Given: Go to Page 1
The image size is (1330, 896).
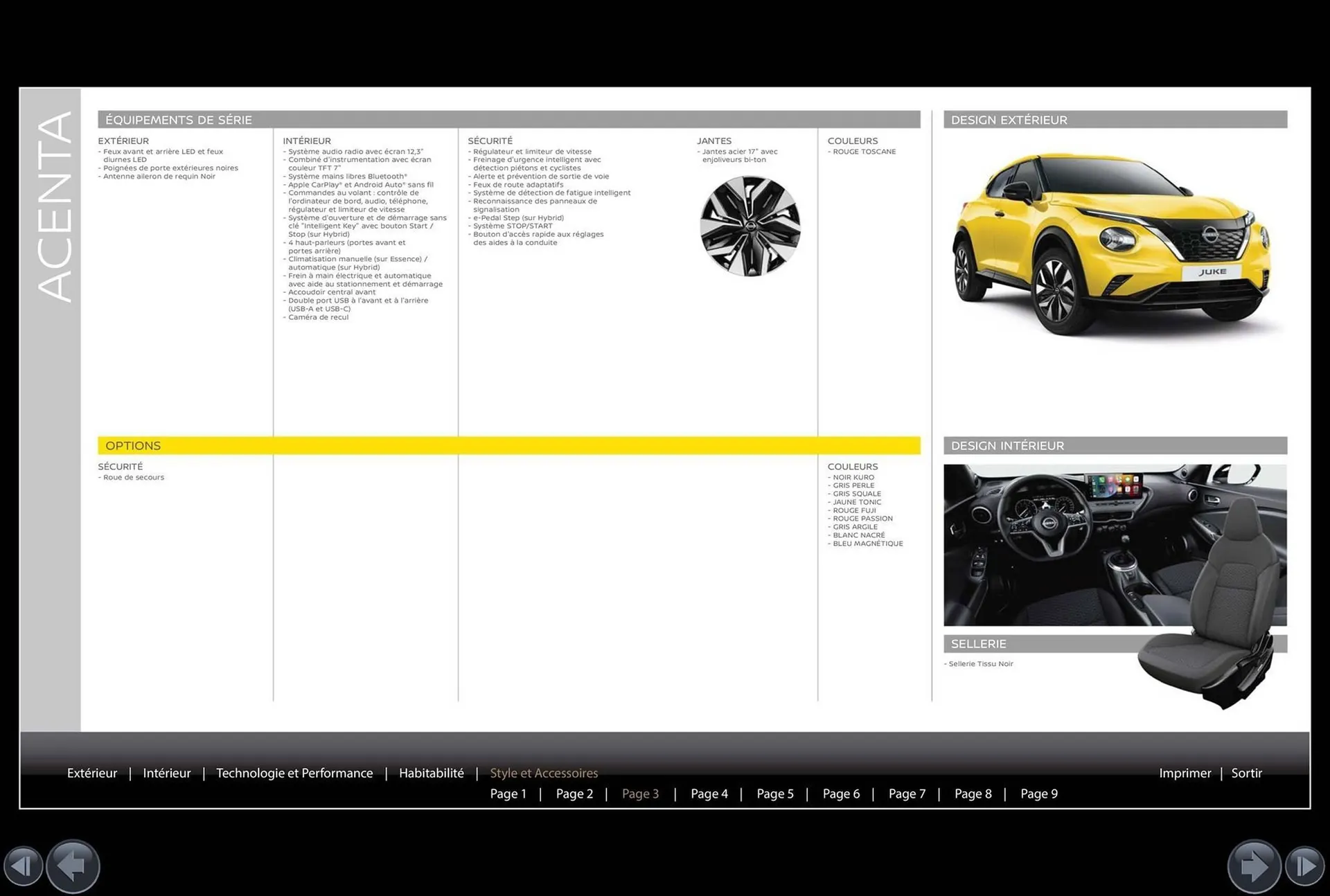Looking at the screenshot, I should pos(508,794).
